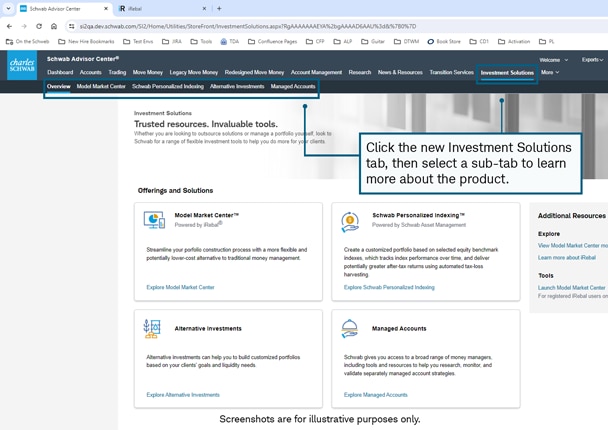Open site information icon in address bar
Viewport: 608px width, 430px height.
(x=71, y=26)
